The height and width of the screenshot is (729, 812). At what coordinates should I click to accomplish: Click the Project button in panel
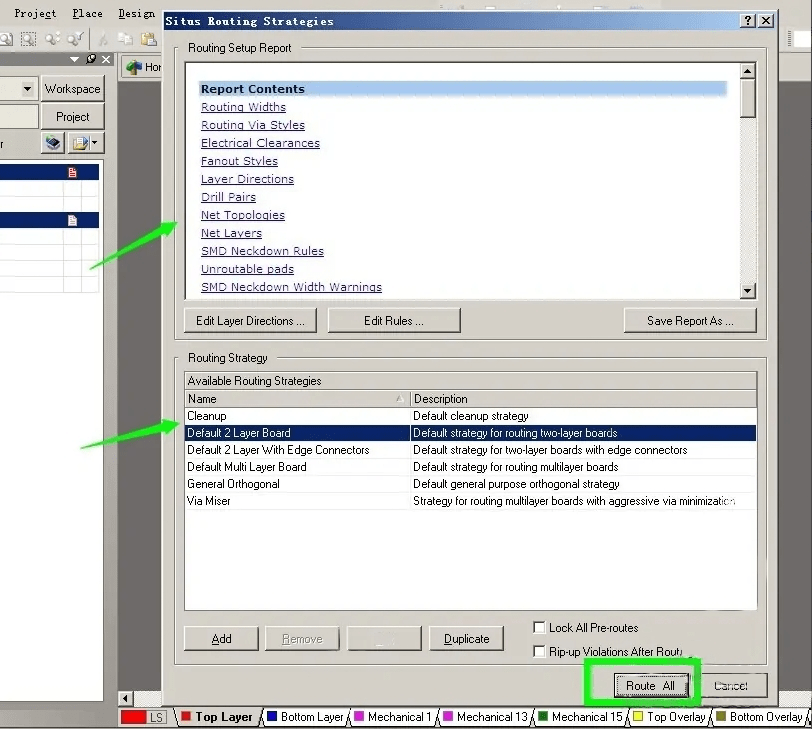pyautogui.click(x=72, y=116)
